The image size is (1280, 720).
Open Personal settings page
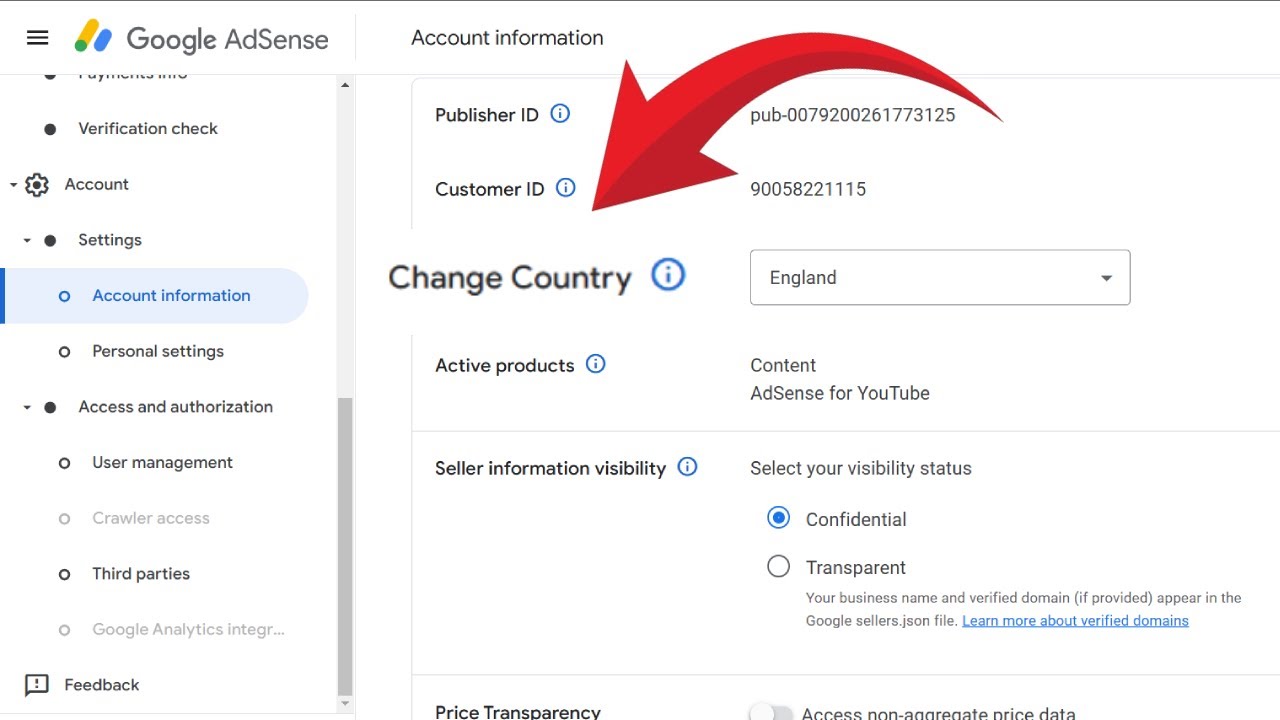click(158, 351)
